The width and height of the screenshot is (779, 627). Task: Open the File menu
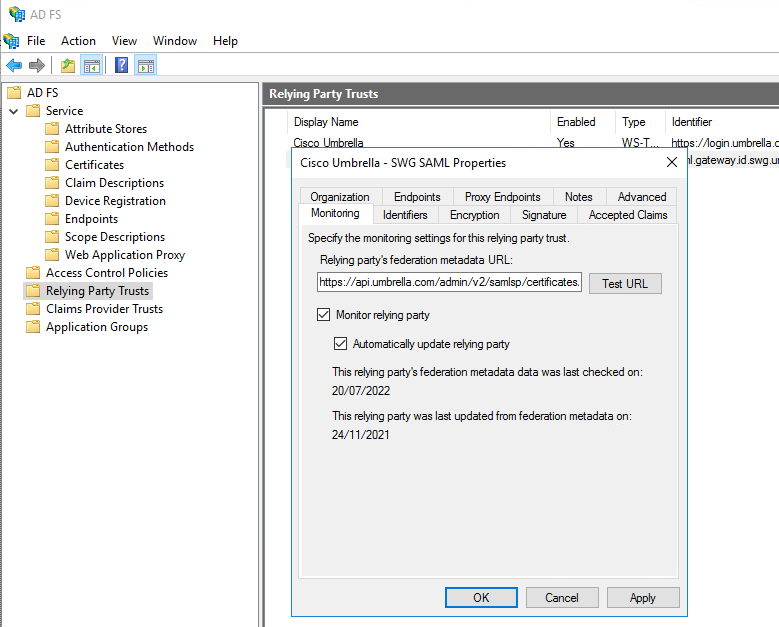point(36,41)
